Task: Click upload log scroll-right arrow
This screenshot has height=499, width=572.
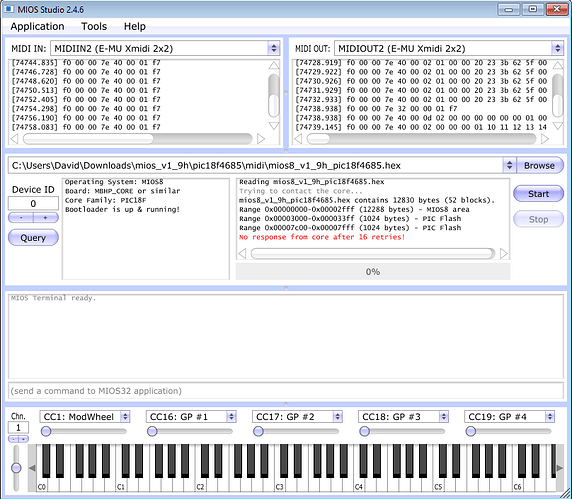Action: [x=504, y=254]
